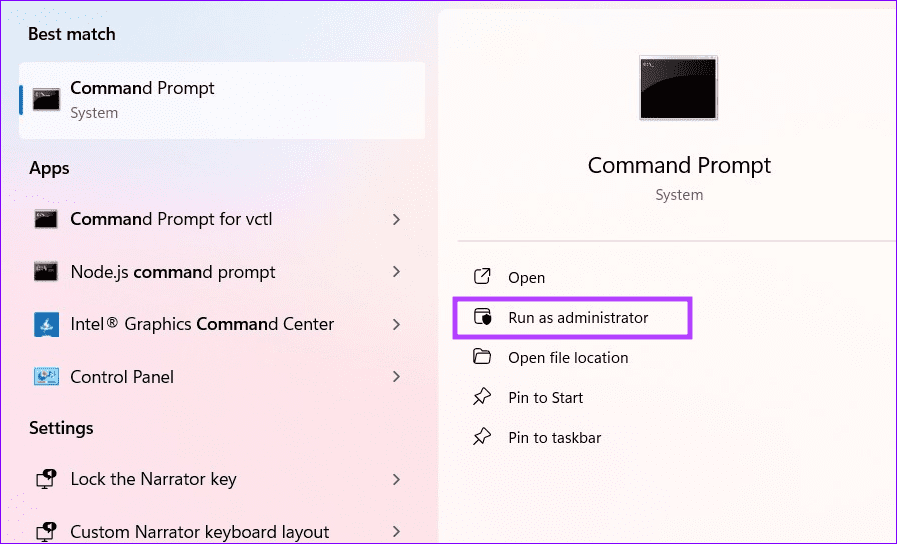Expand Intel Graphics Command Center chevron
897x544 pixels.
(397, 324)
